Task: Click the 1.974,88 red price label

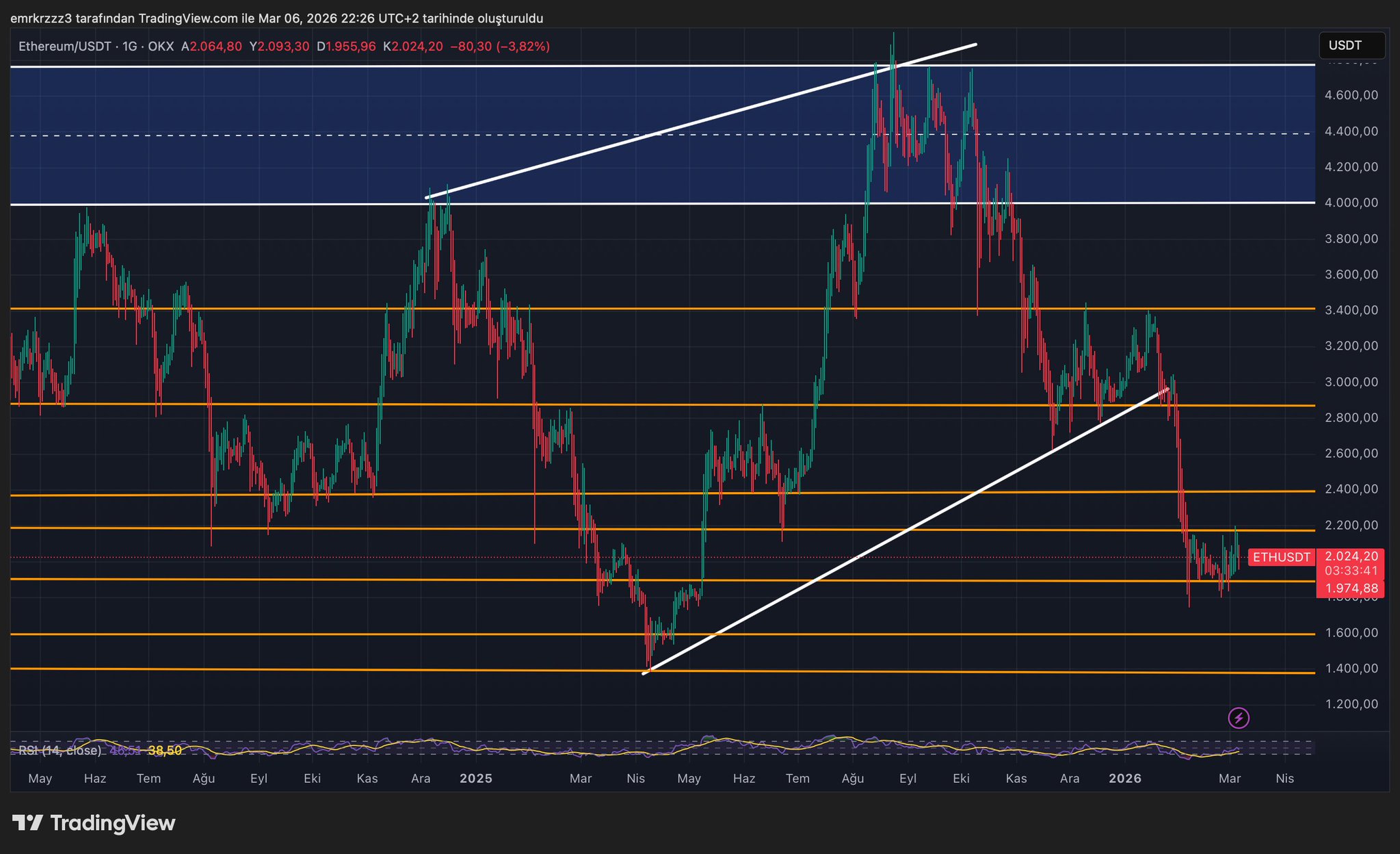Action: coord(1351,588)
